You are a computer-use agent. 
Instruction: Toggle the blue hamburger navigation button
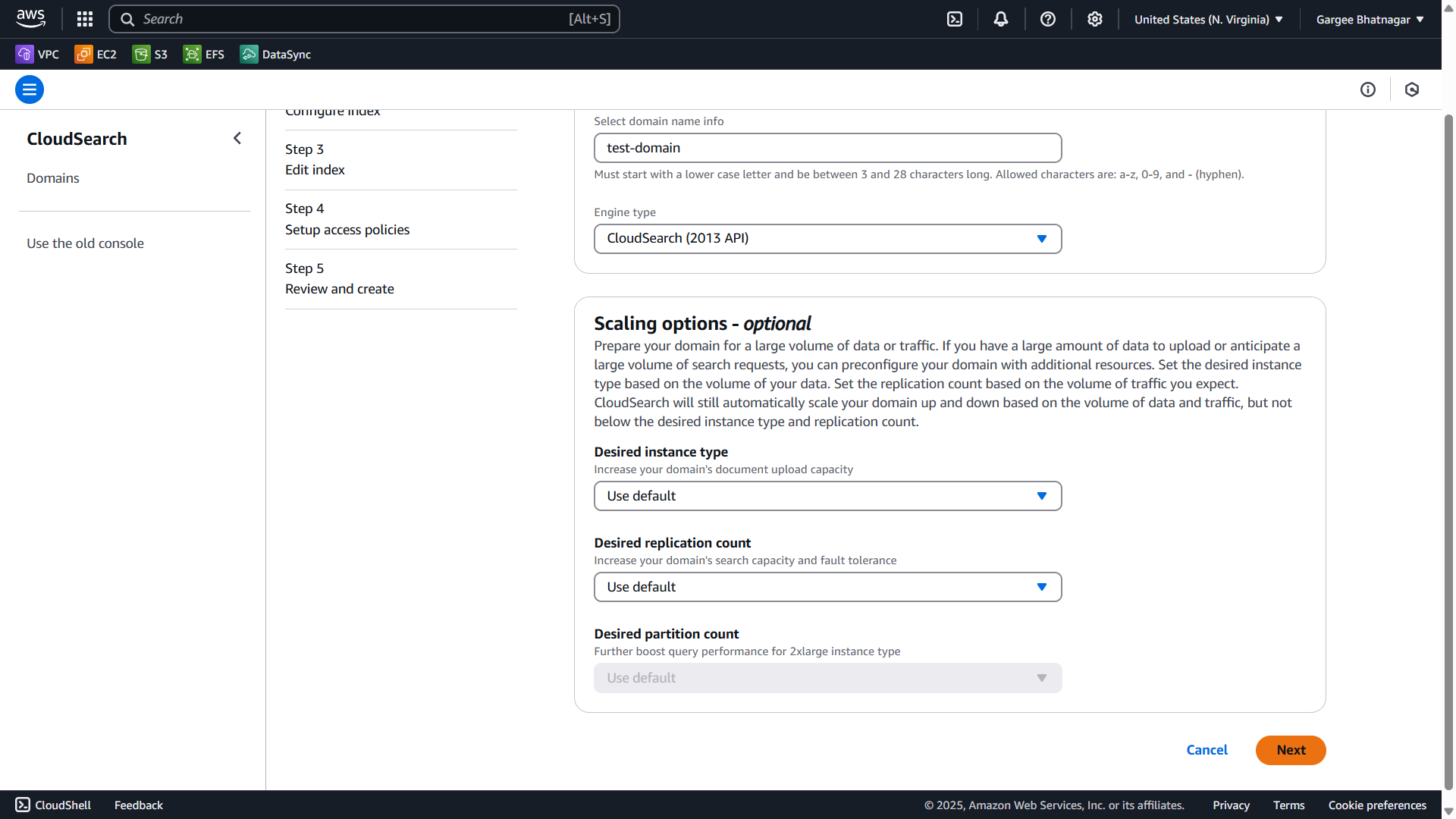(x=30, y=89)
